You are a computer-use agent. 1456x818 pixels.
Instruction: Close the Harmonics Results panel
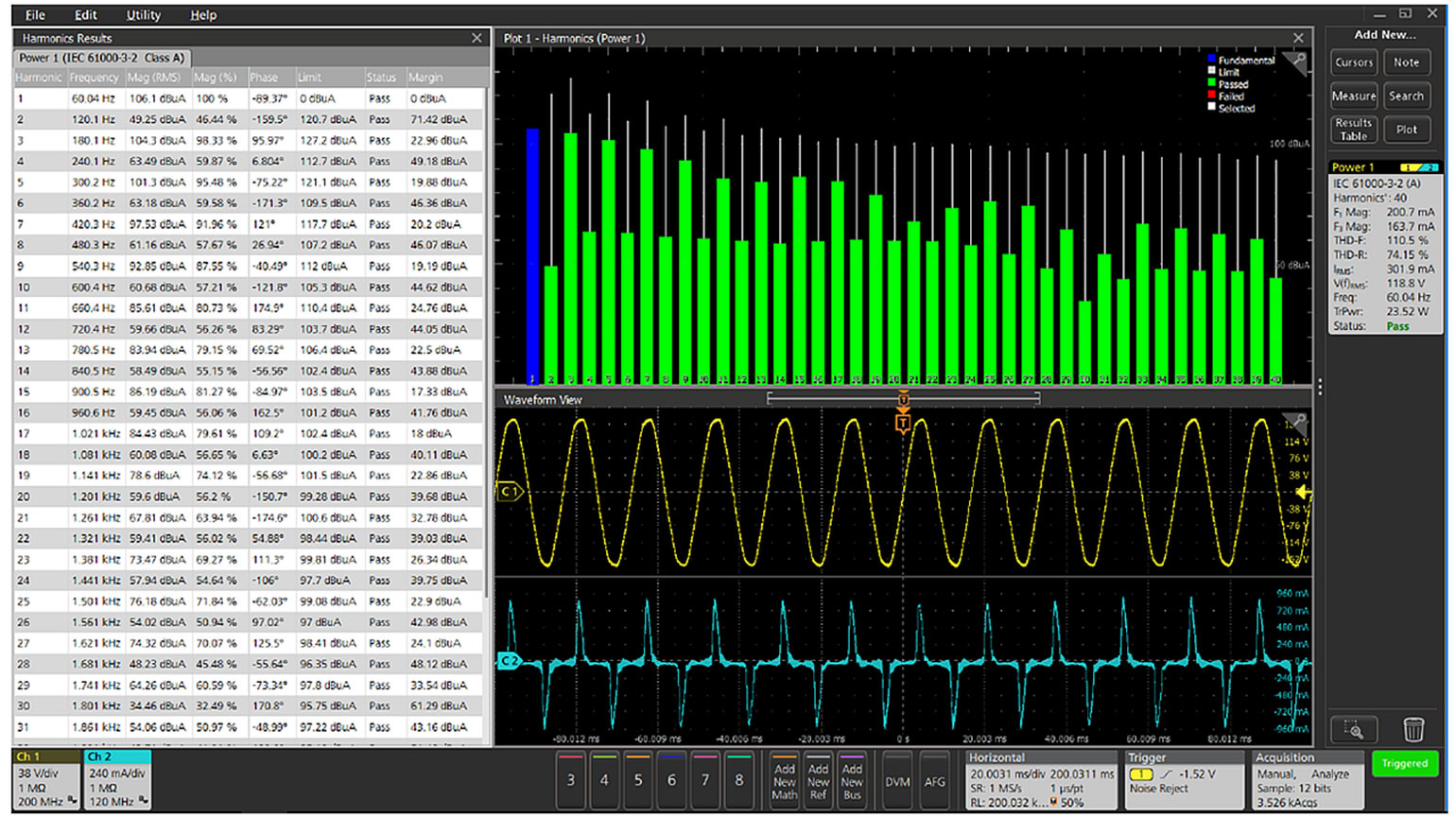click(x=477, y=38)
